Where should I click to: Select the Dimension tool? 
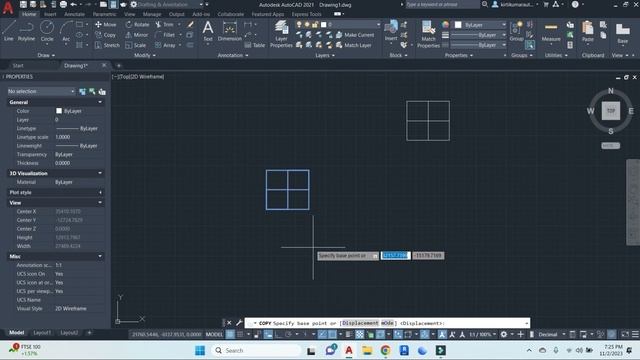point(230,31)
